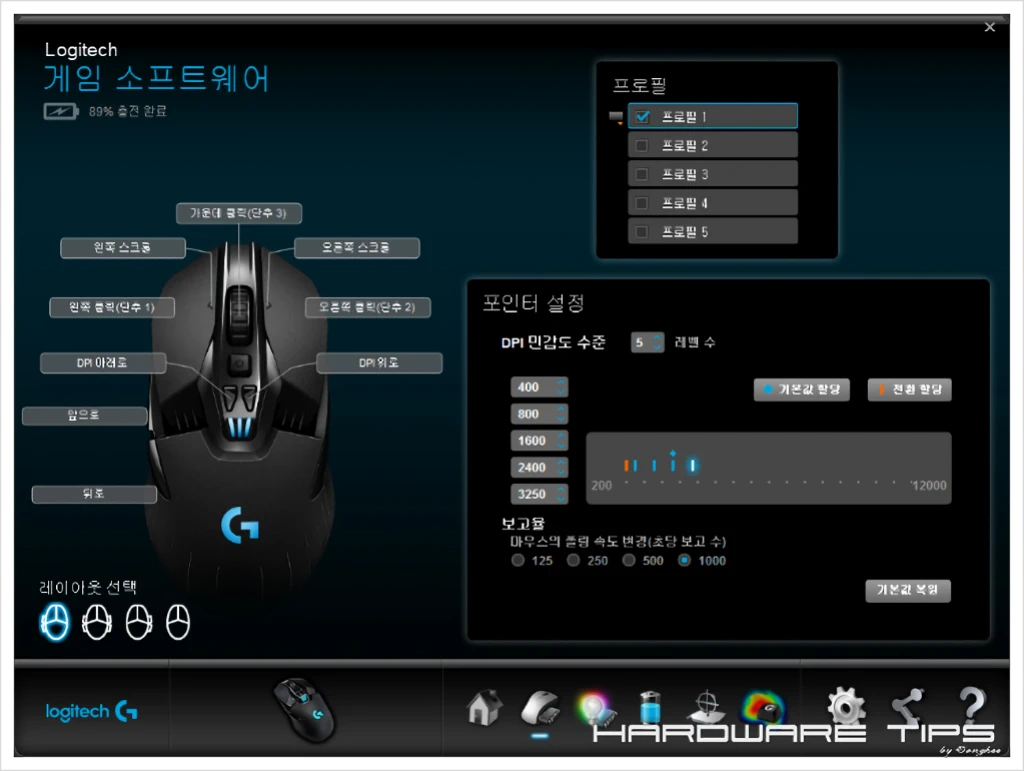
Task: Select the 뒤로 button label
Action: point(94,494)
